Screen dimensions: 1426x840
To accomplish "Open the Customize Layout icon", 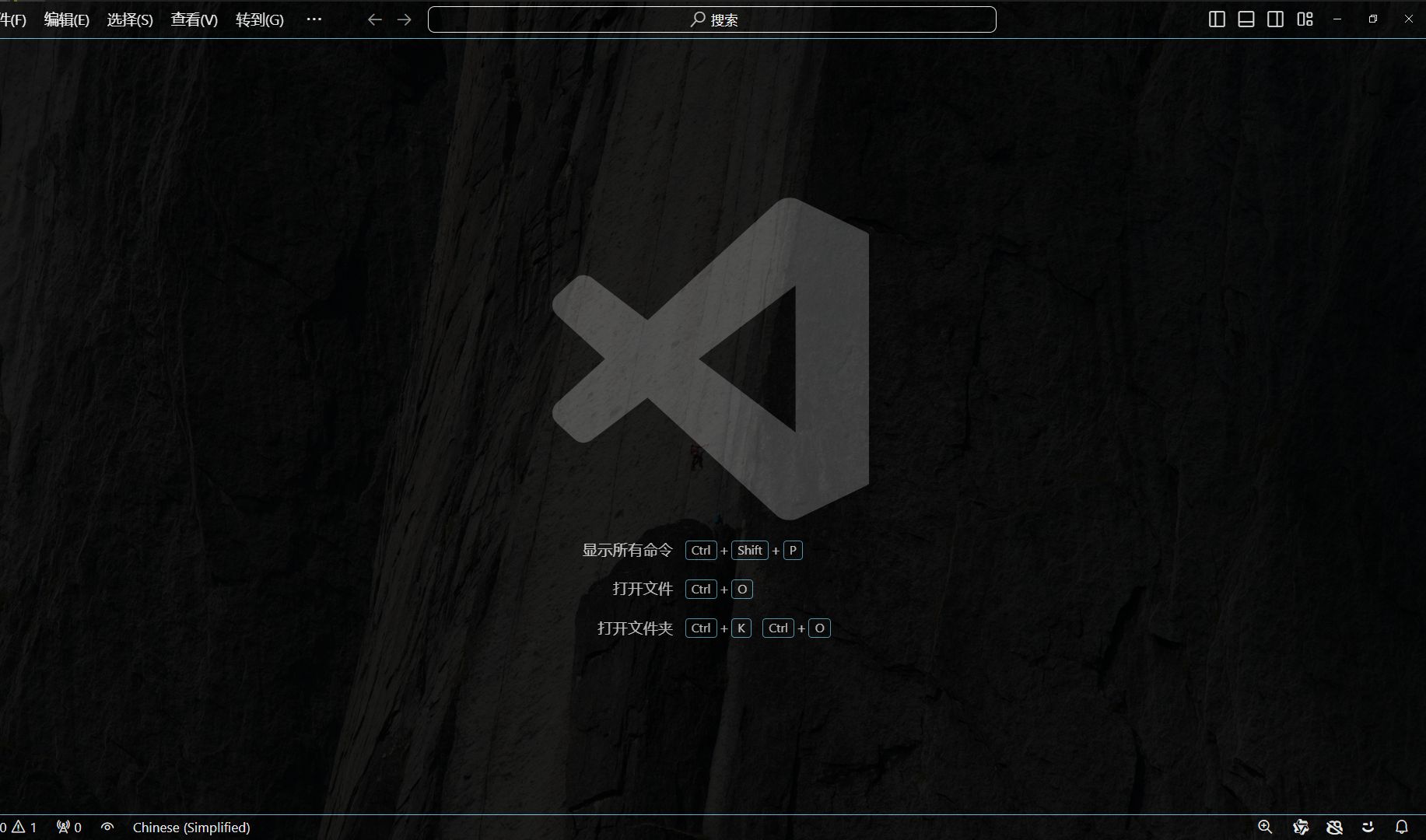I will click(x=1305, y=19).
